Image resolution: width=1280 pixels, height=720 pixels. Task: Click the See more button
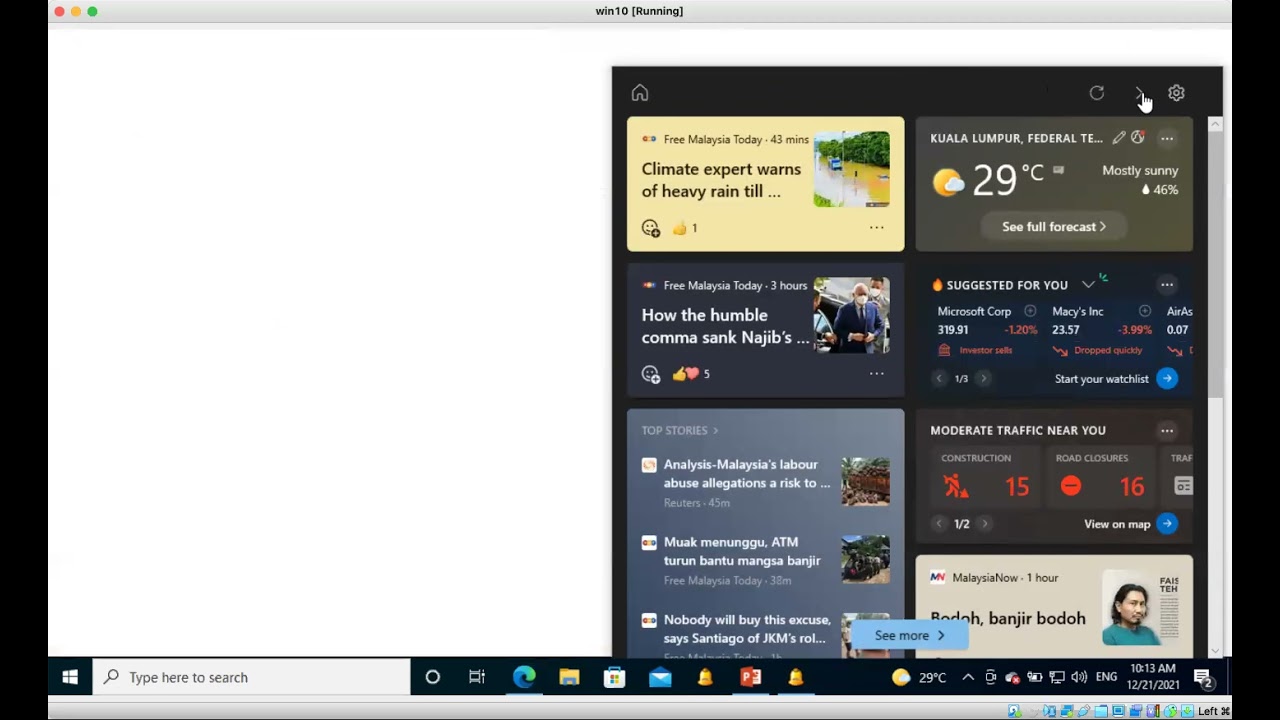point(910,635)
